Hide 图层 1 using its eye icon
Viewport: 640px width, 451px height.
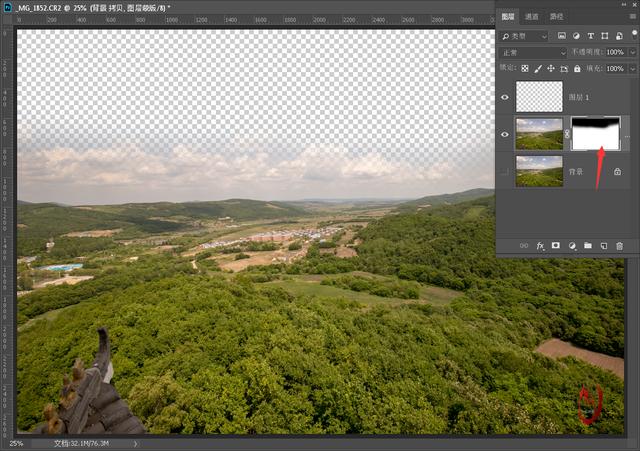pyautogui.click(x=505, y=97)
